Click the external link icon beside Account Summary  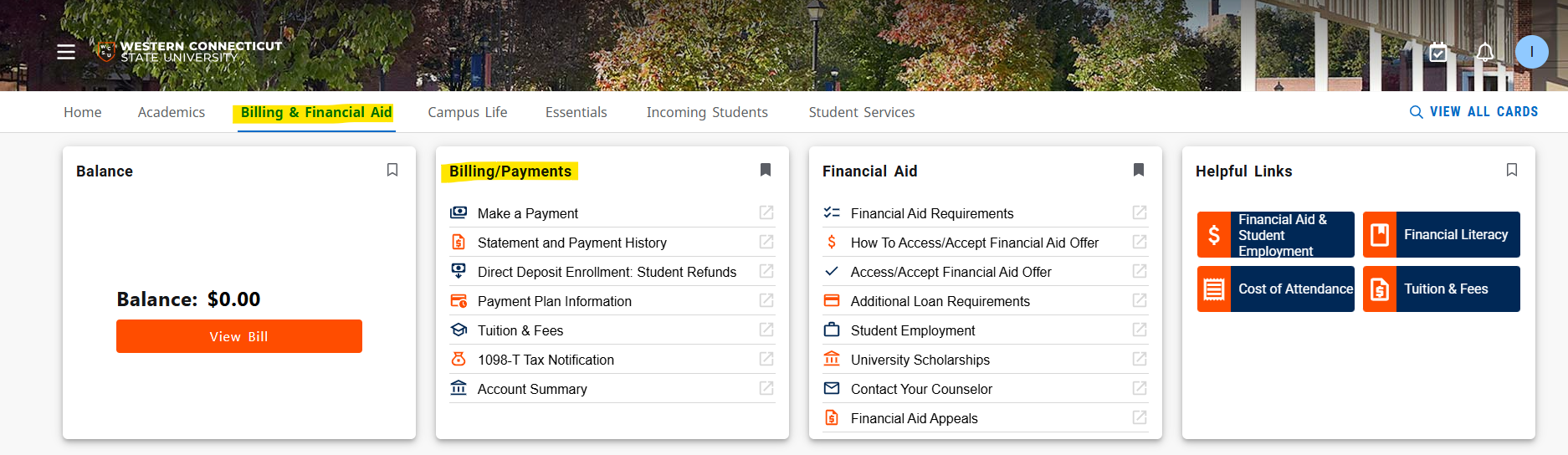pyautogui.click(x=766, y=388)
